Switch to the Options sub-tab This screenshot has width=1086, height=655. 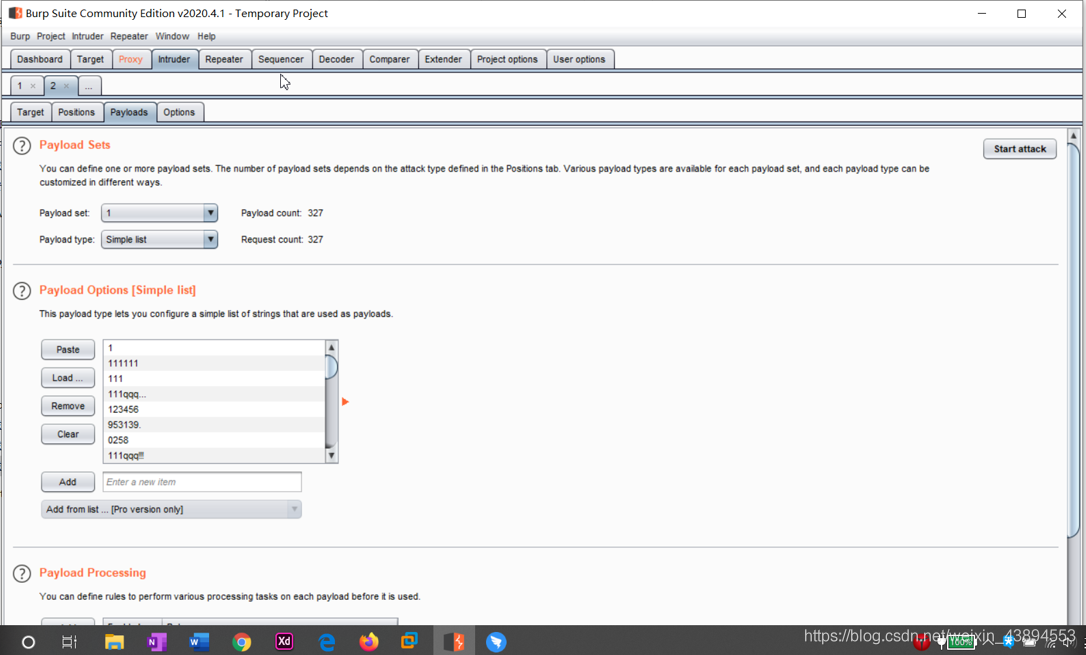[x=179, y=112]
